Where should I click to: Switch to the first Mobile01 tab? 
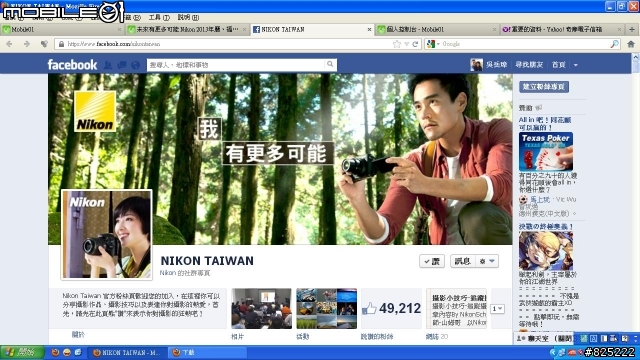(61, 29)
